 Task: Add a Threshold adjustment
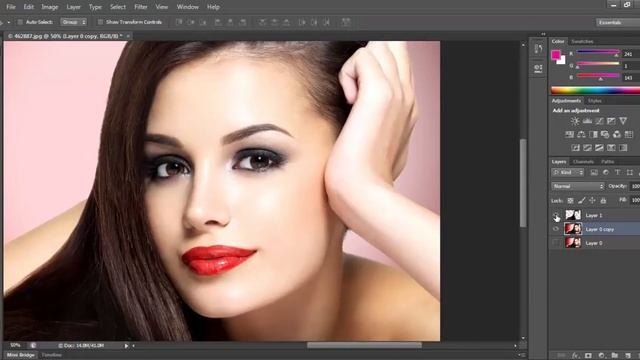599,147
